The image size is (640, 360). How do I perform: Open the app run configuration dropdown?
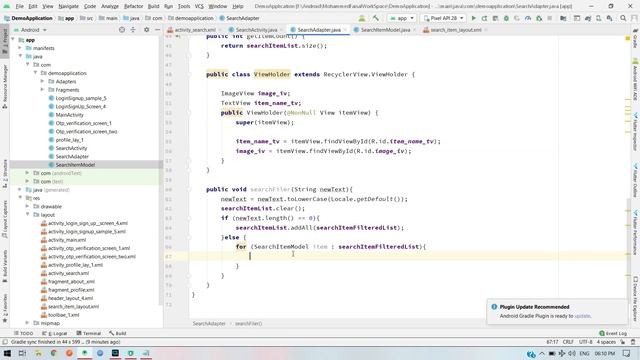pos(402,18)
